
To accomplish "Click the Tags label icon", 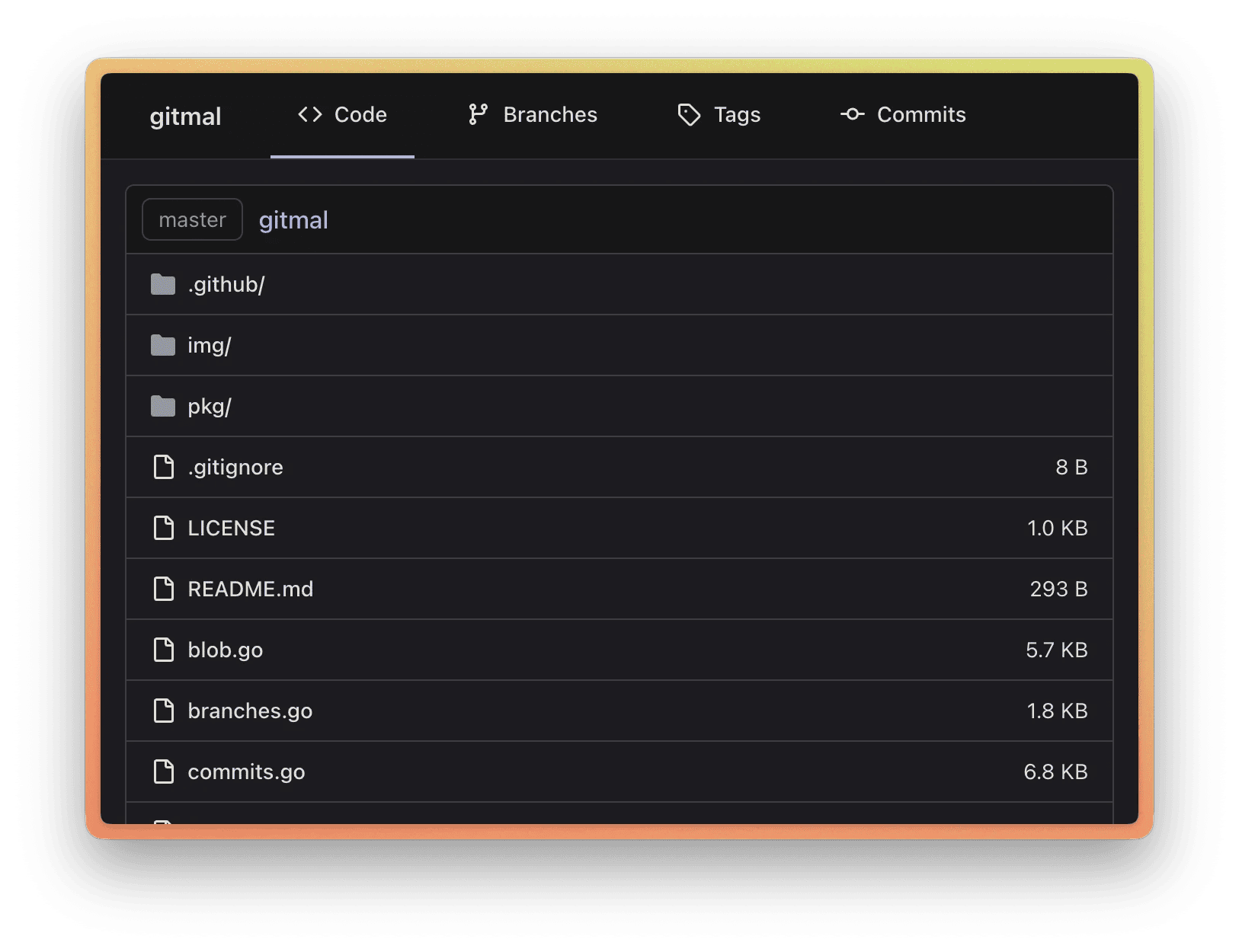I will coord(689,115).
